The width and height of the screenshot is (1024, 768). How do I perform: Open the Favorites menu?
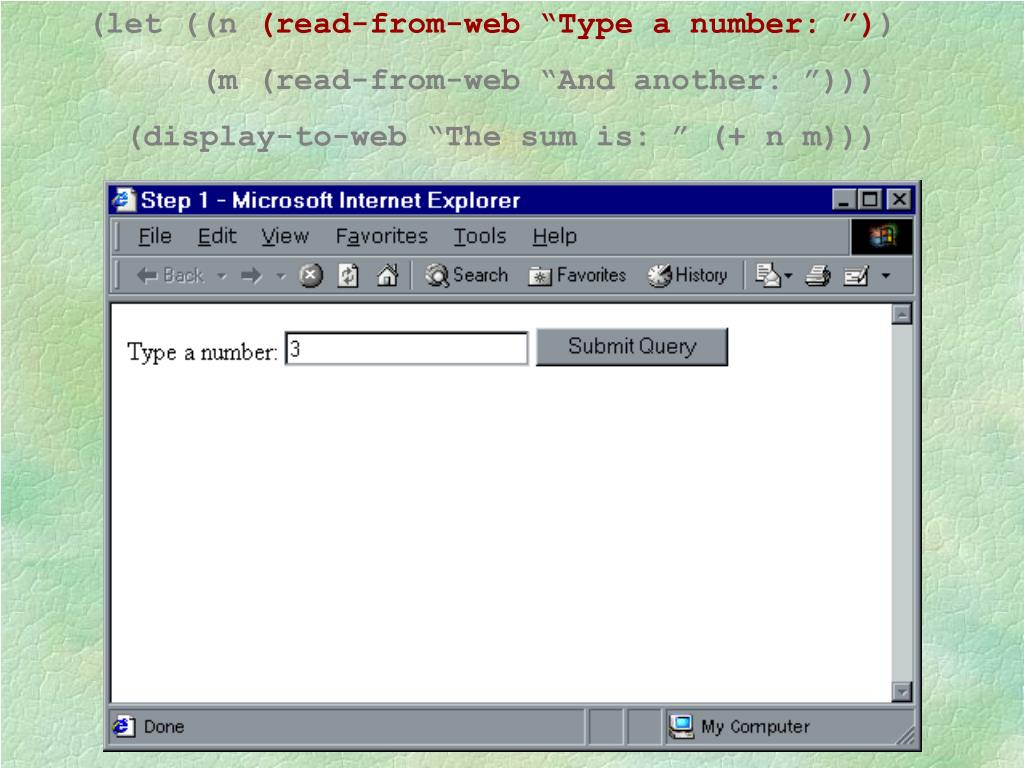[381, 236]
